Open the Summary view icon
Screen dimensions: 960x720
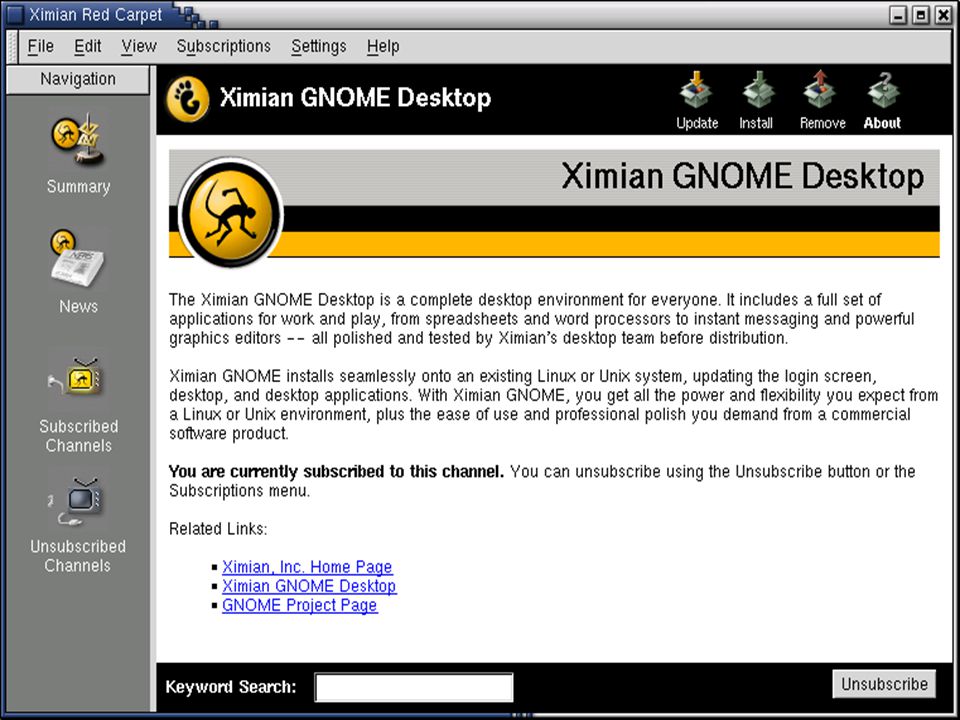coord(77,140)
